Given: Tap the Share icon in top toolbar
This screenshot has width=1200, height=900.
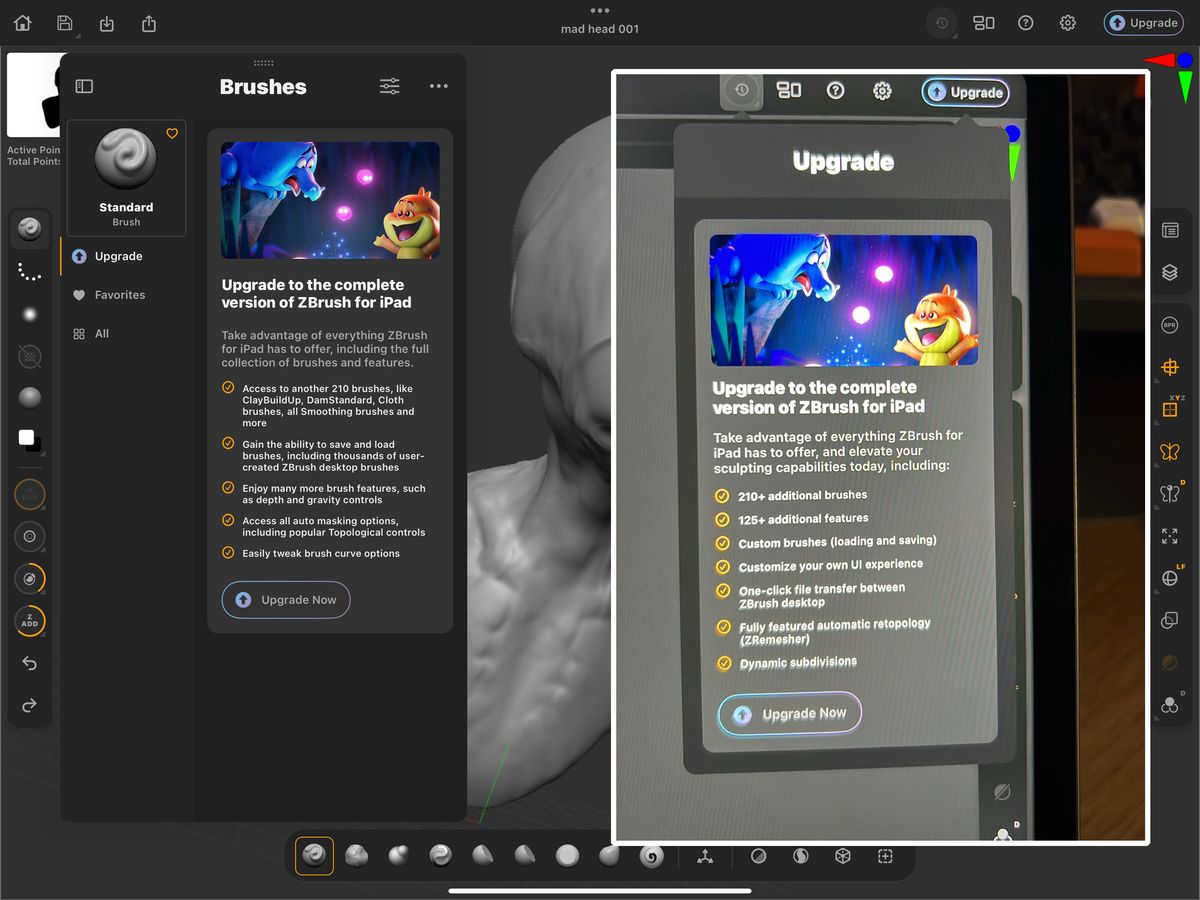Looking at the screenshot, I should [x=148, y=23].
